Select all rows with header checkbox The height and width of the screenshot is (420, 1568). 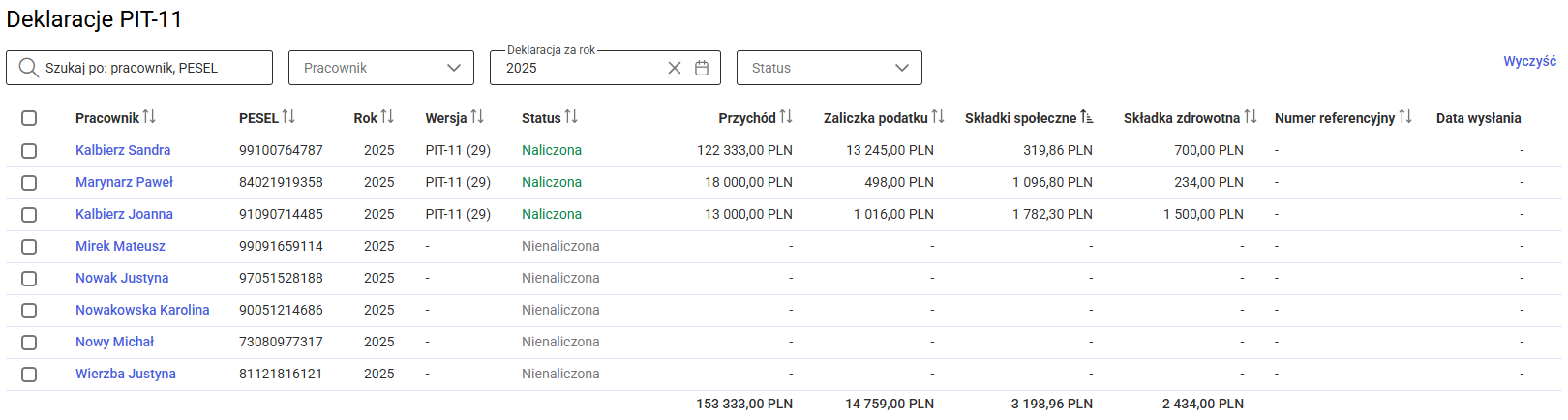[29, 118]
